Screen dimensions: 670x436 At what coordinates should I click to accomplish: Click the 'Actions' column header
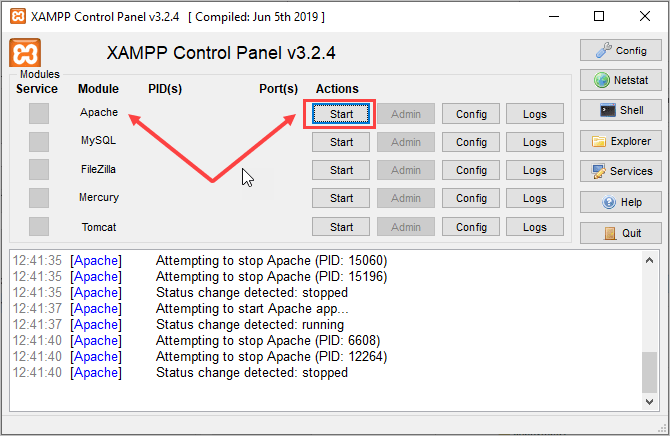click(x=337, y=89)
